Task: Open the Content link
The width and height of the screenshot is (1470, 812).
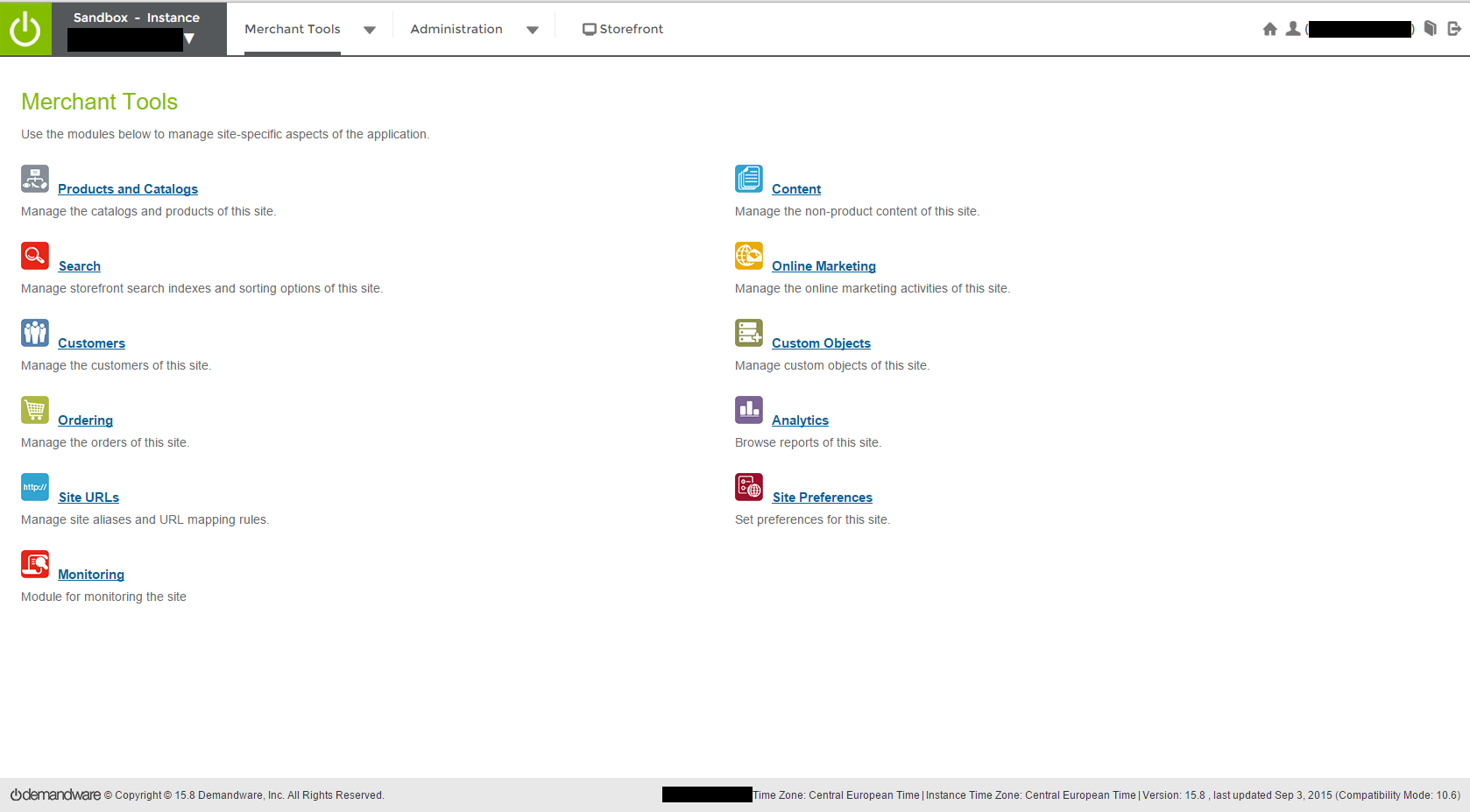Action: [x=796, y=189]
